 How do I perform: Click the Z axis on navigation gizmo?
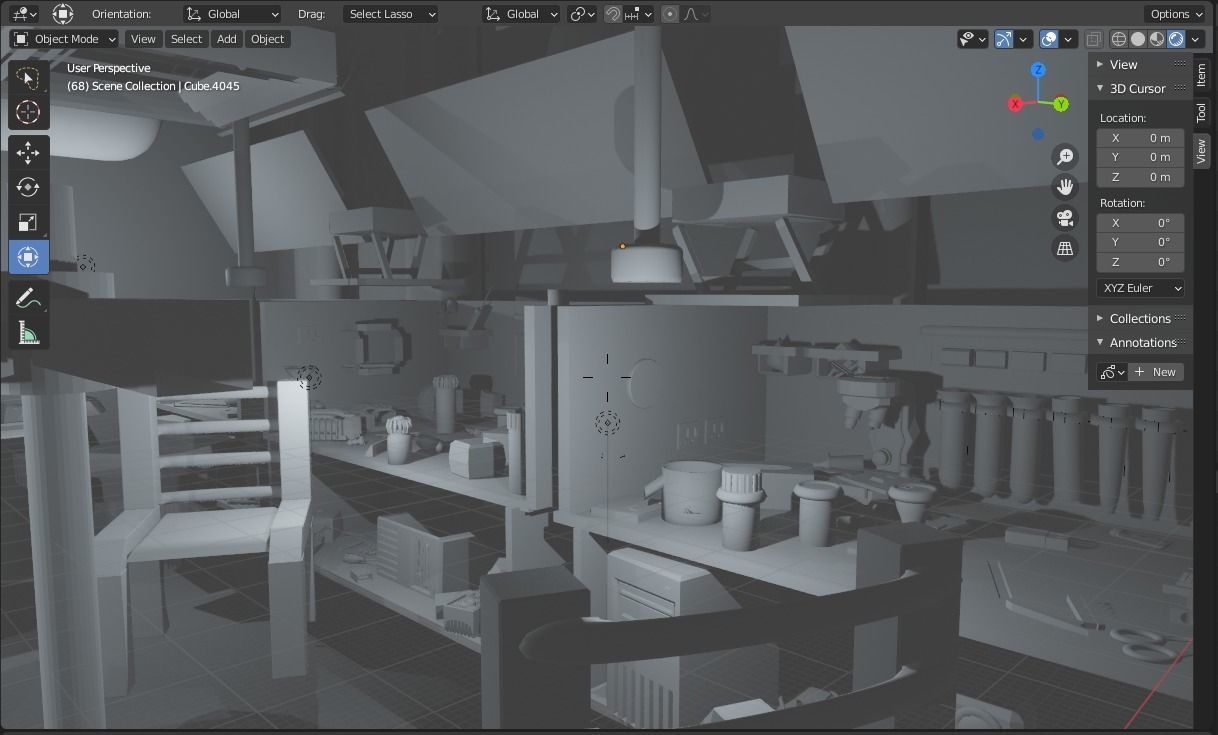coord(1038,70)
